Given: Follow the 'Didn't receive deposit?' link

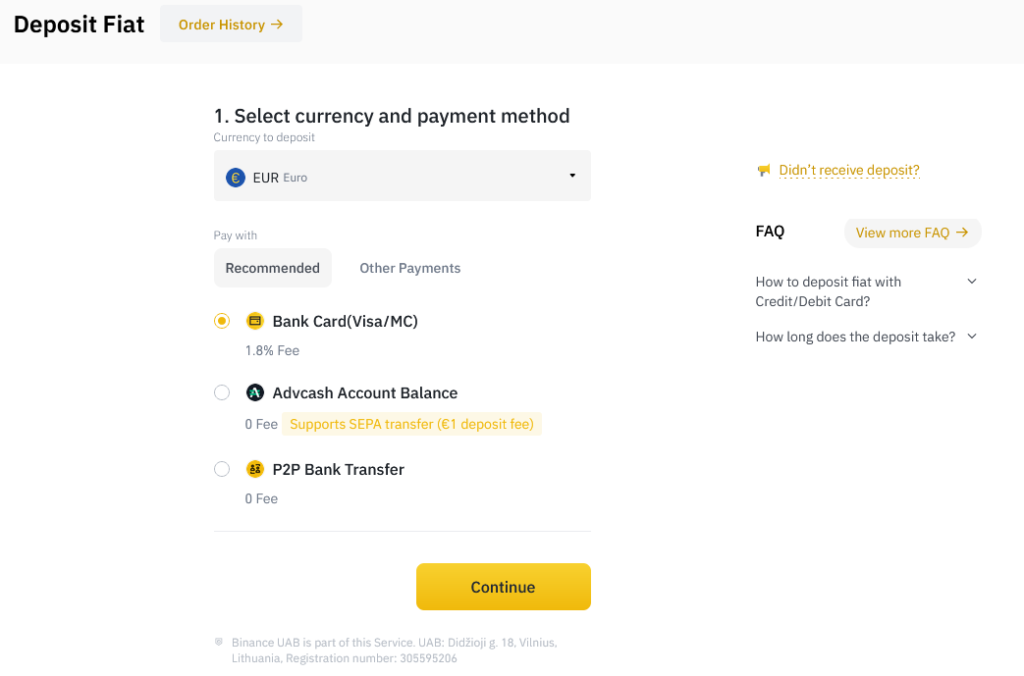Looking at the screenshot, I should [849, 171].
